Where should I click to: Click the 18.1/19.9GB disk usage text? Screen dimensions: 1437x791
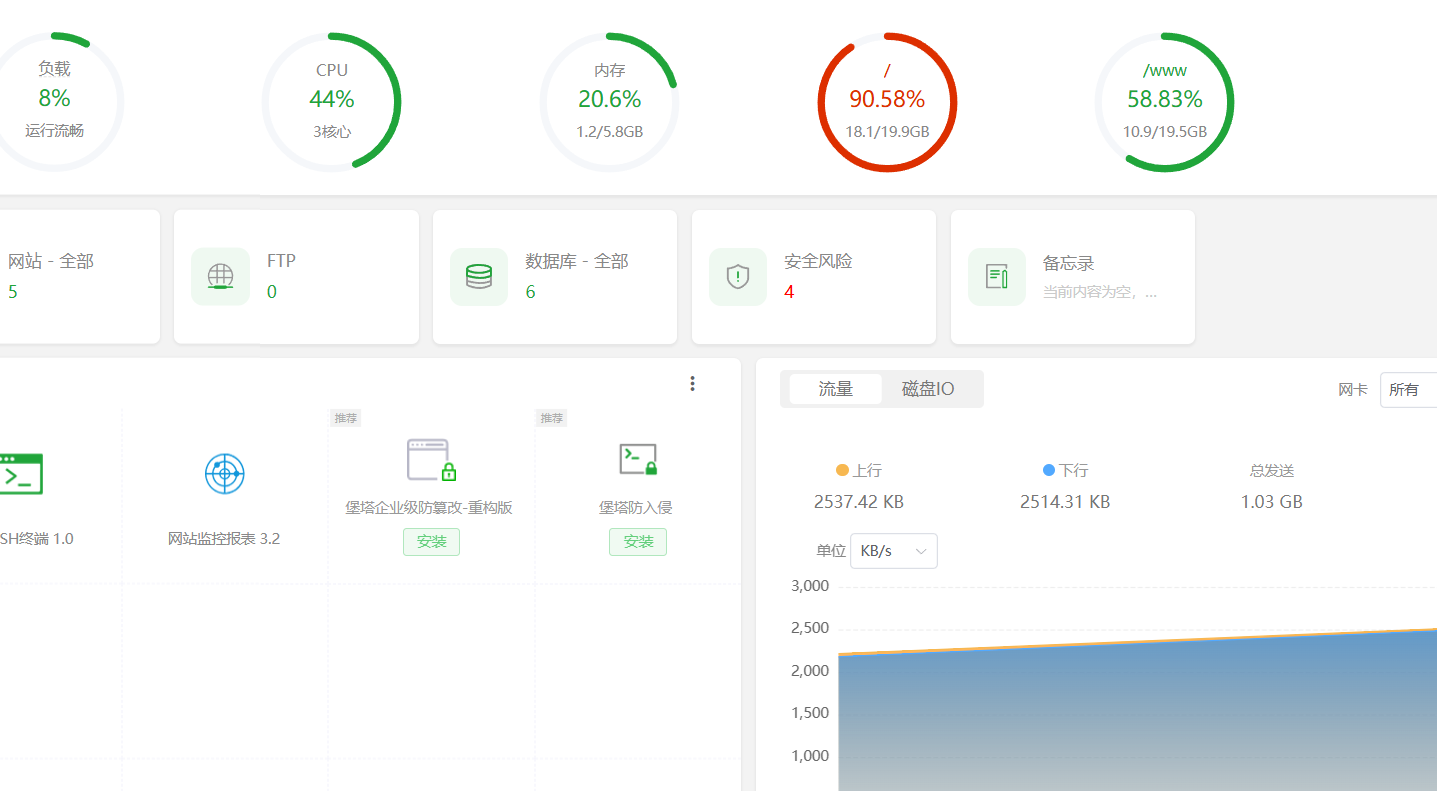coord(888,131)
